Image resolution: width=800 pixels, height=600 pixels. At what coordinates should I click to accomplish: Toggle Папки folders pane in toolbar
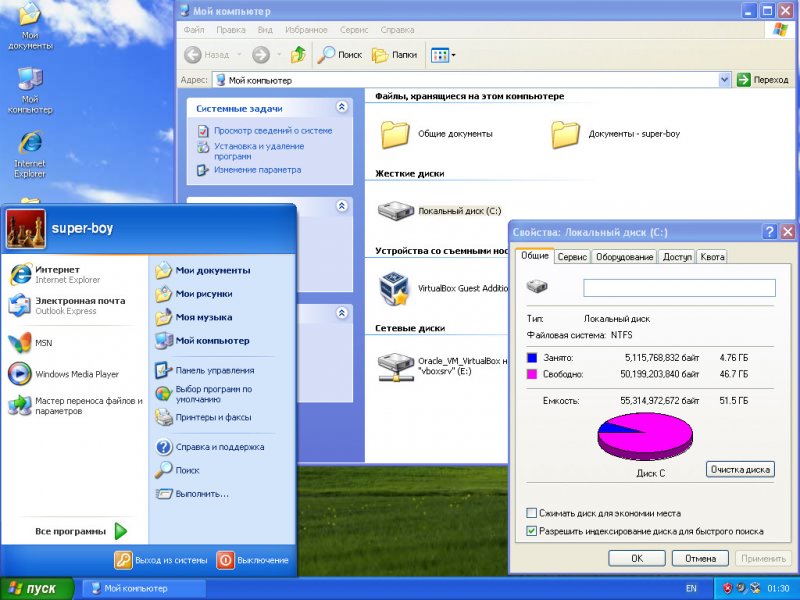click(394, 55)
